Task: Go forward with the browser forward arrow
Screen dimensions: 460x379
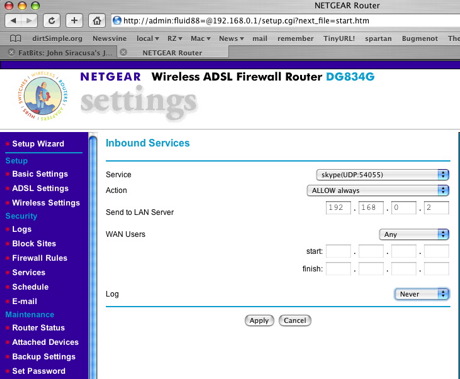Action: coord(29,21)
